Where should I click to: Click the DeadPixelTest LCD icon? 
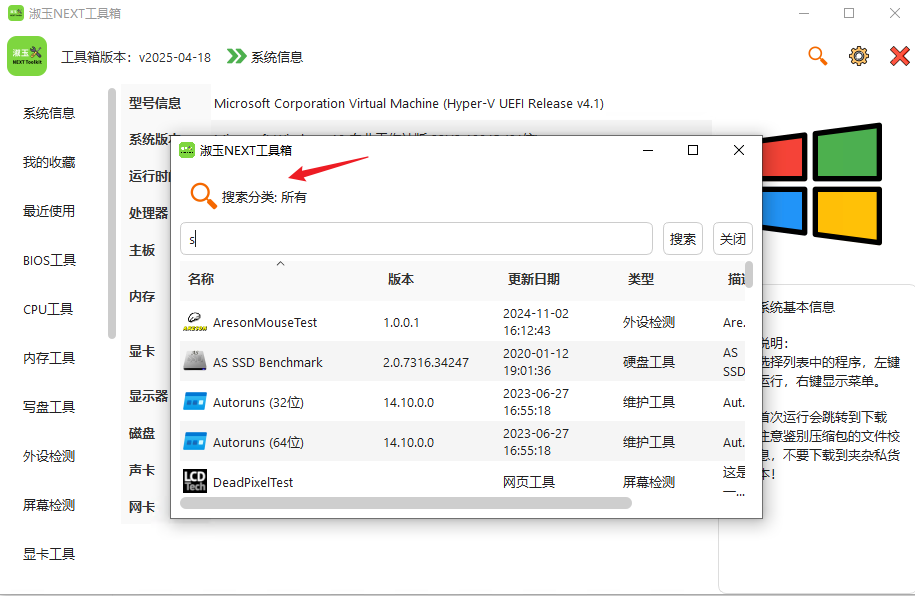194,481
